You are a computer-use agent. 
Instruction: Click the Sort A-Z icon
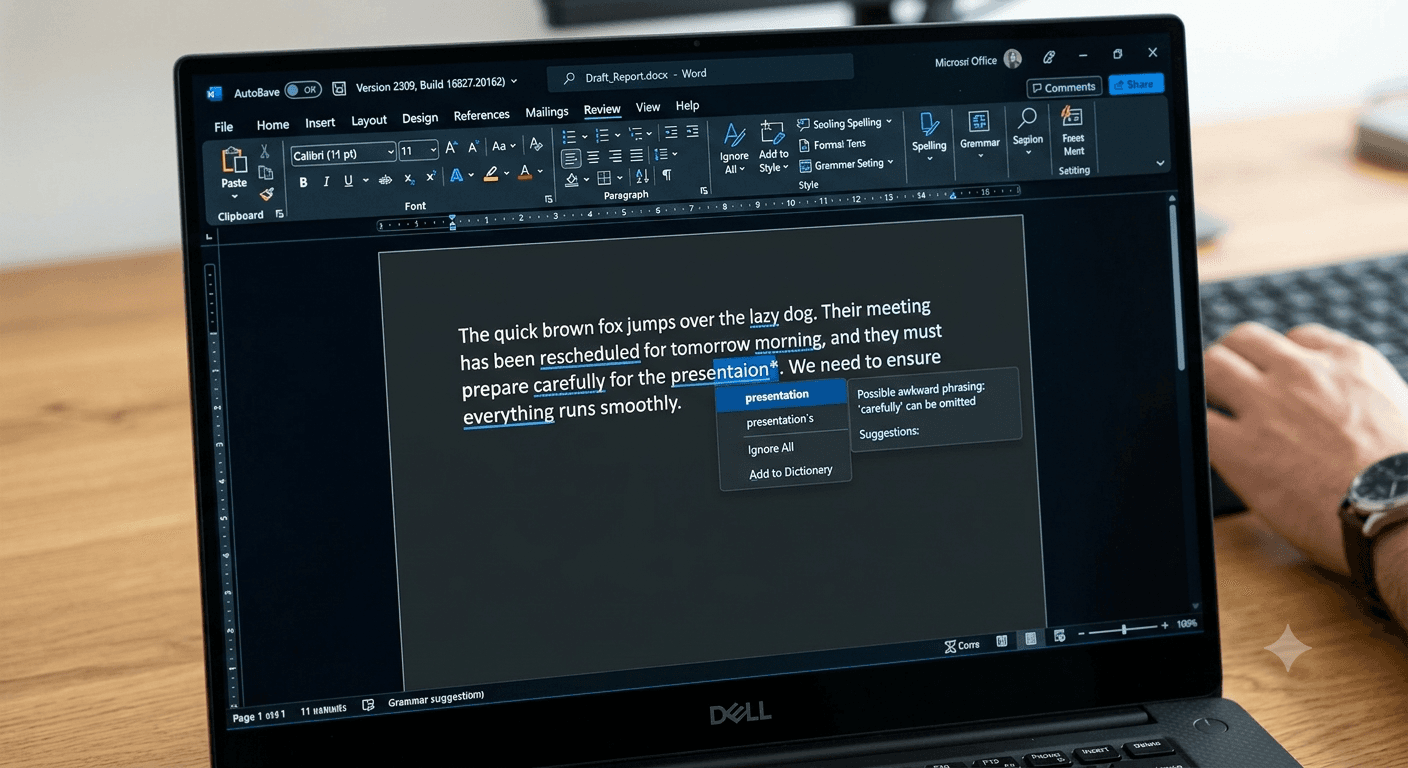point(642,176)
